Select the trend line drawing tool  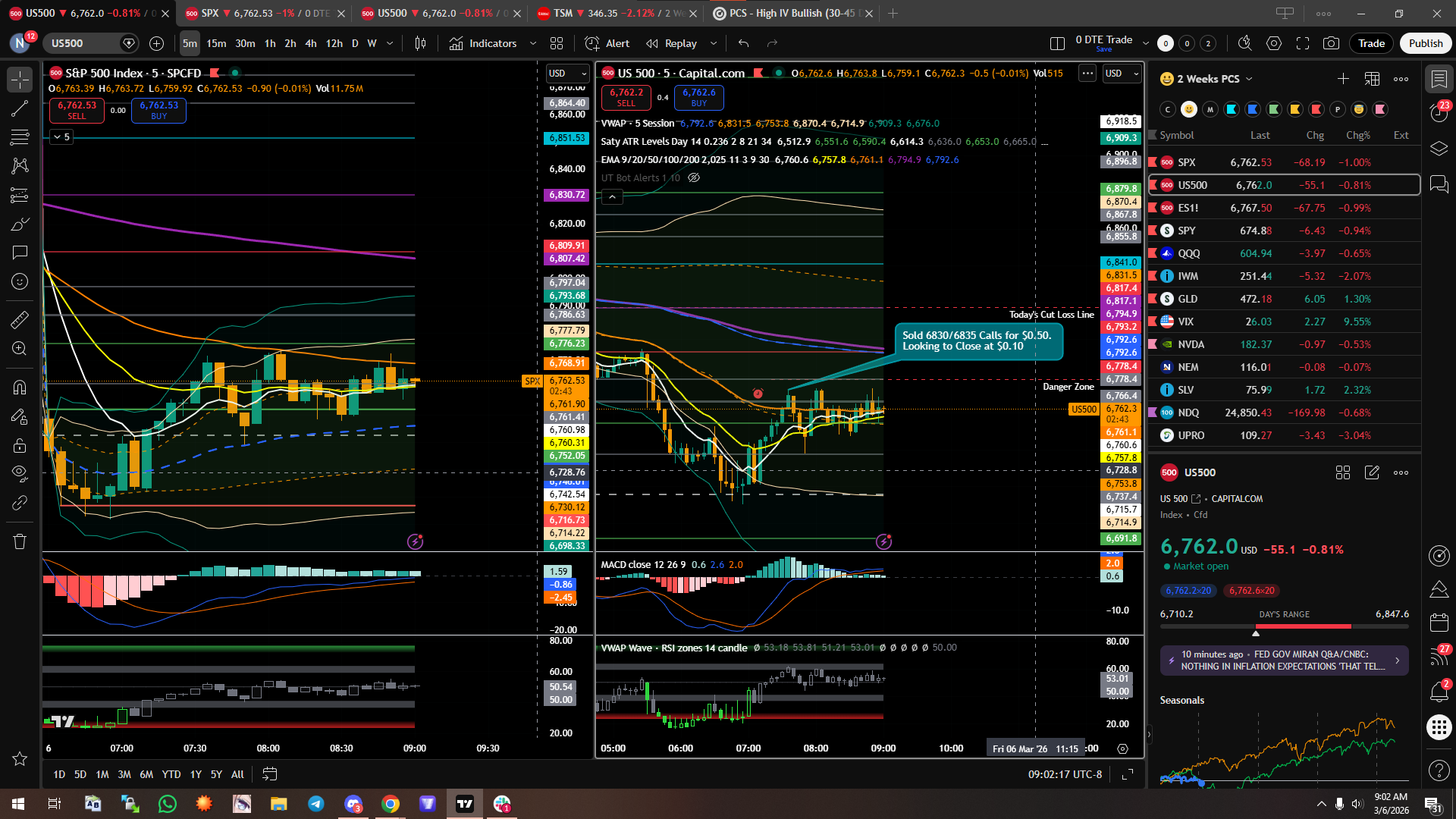coord(20,108)
